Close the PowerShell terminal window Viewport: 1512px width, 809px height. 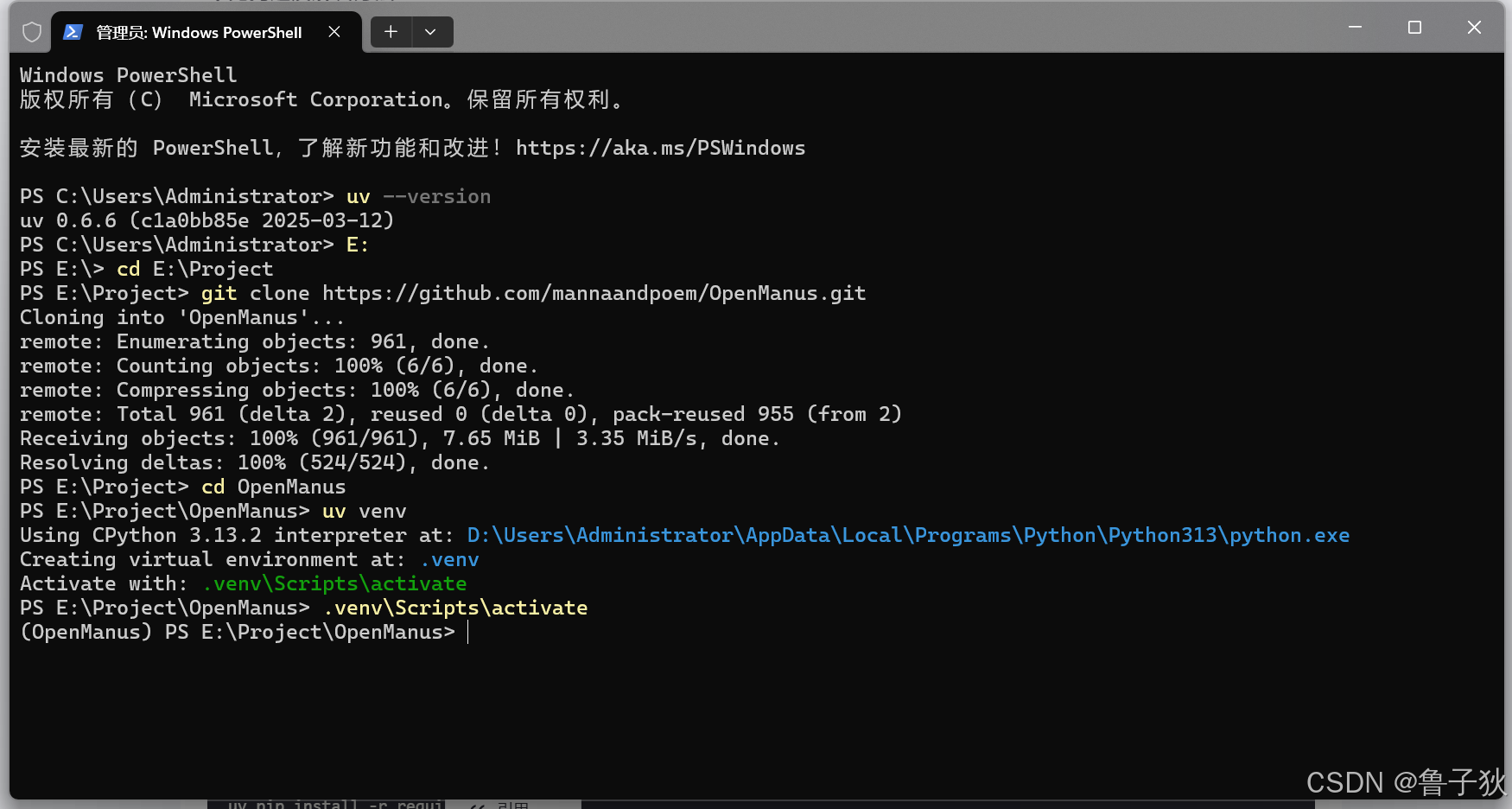pyautogui.click(x=1474, y=28)
